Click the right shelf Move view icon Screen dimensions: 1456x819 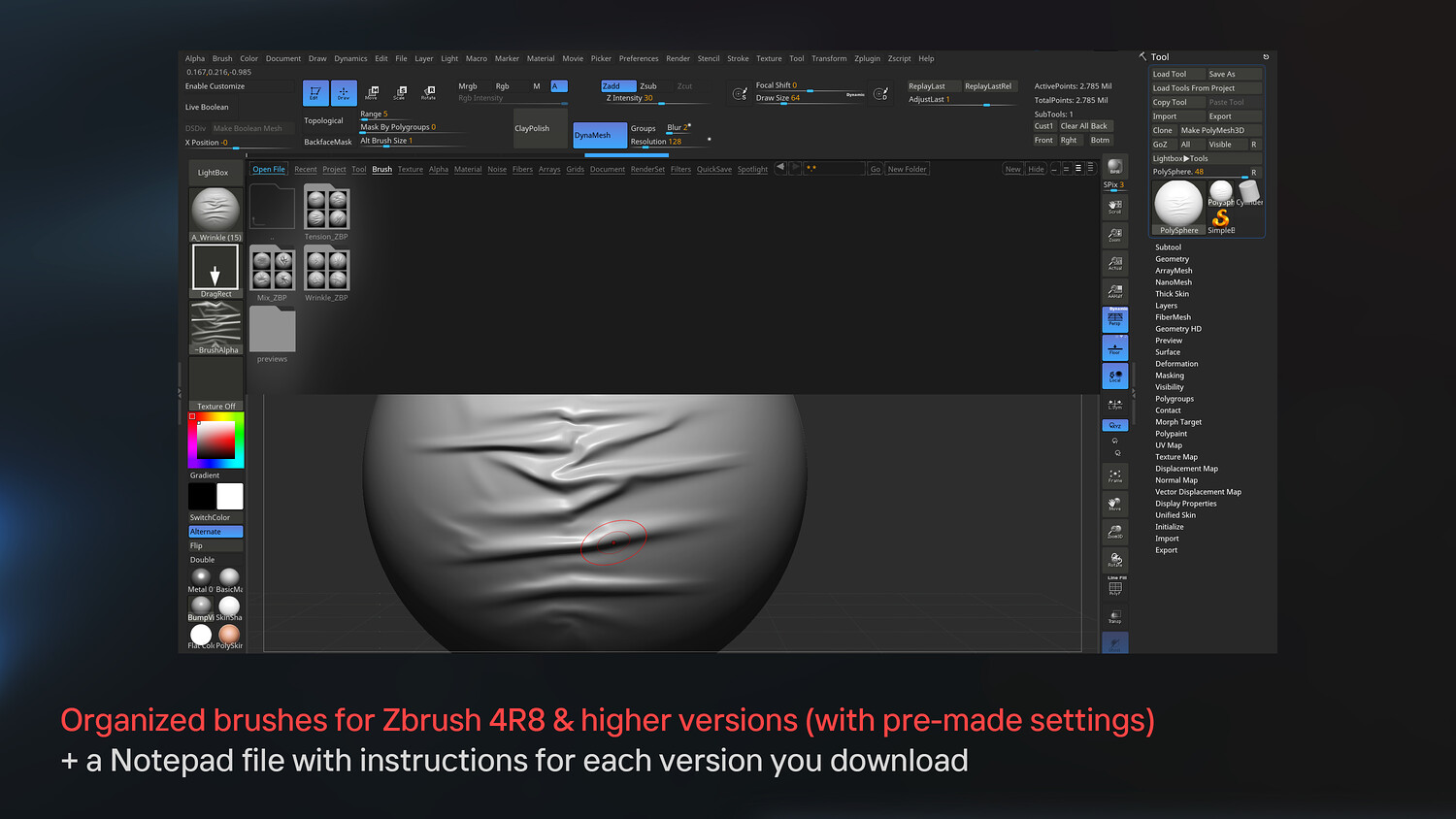[x=1115, y=504]
